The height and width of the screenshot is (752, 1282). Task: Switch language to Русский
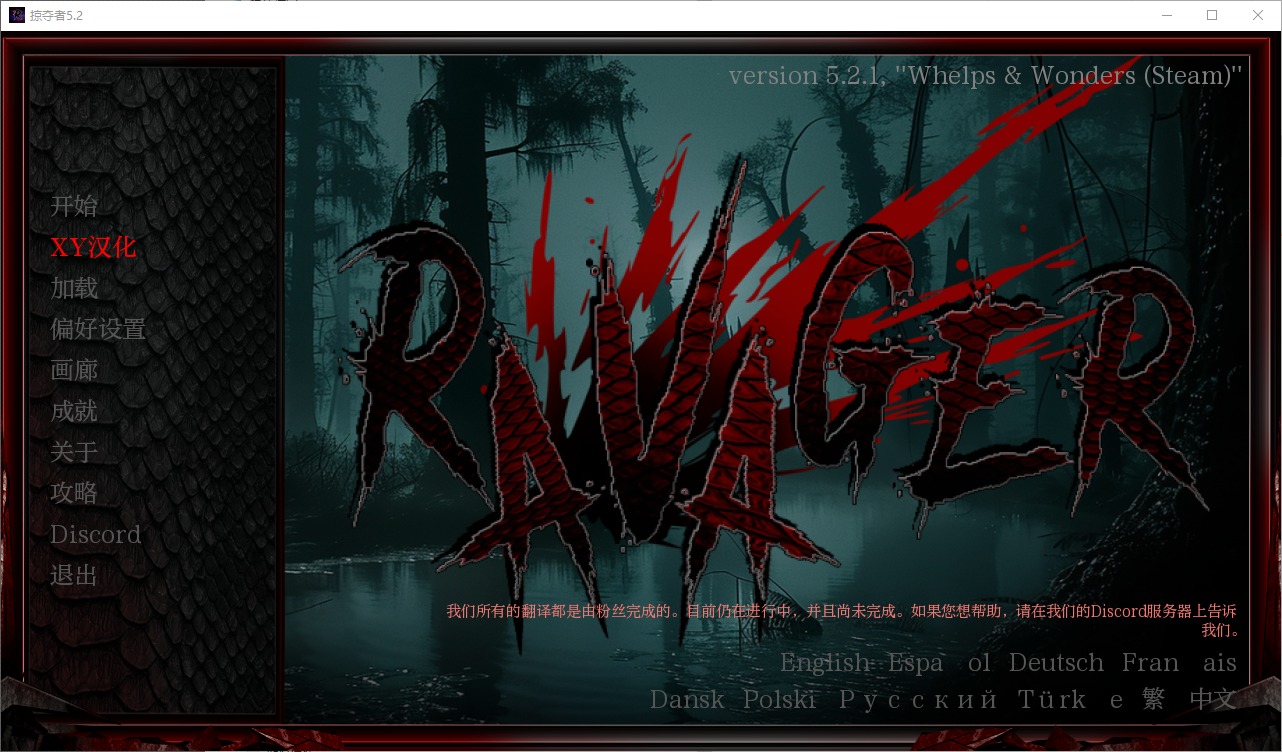(x=918, y=699)
